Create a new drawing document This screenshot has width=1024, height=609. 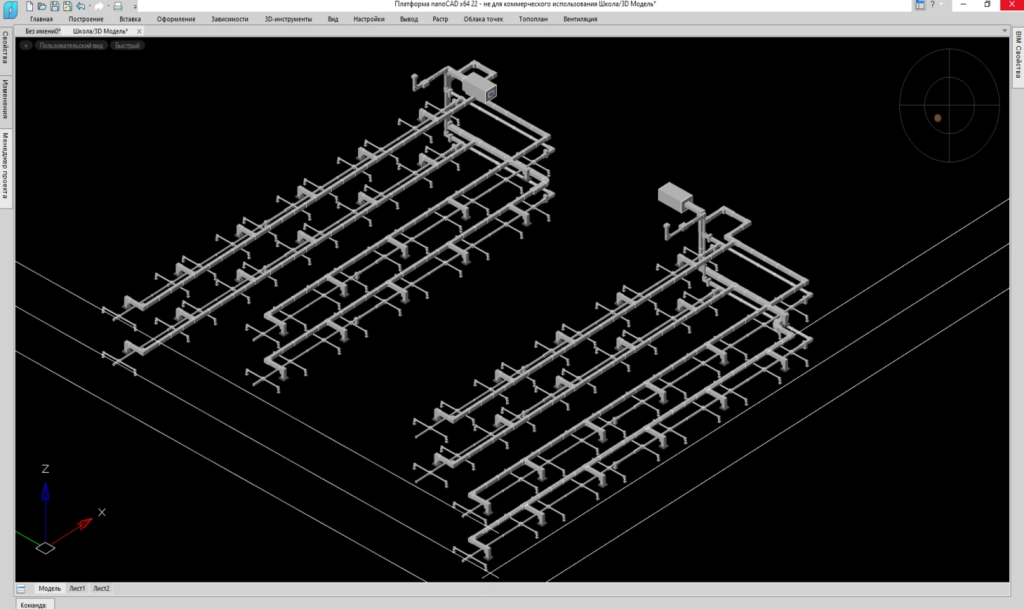(29, 7)
